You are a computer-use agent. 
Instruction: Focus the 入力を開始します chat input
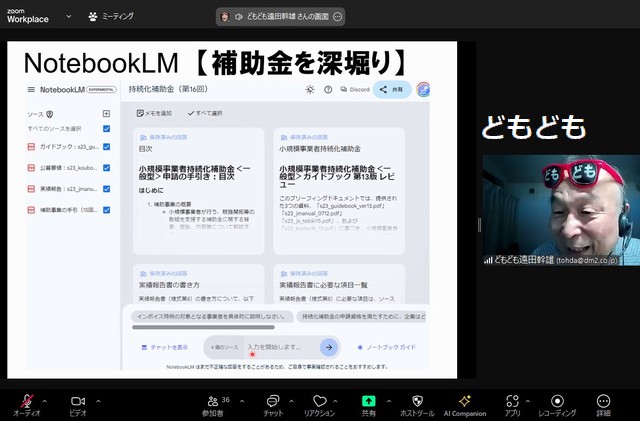(x=282, y=347)
